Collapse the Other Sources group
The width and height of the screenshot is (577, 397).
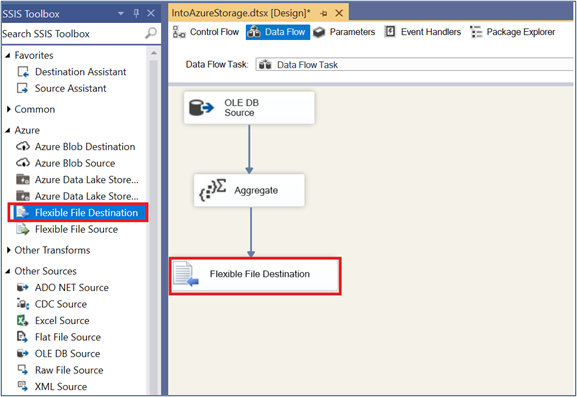pyautogui.click(x=8, y=271)
